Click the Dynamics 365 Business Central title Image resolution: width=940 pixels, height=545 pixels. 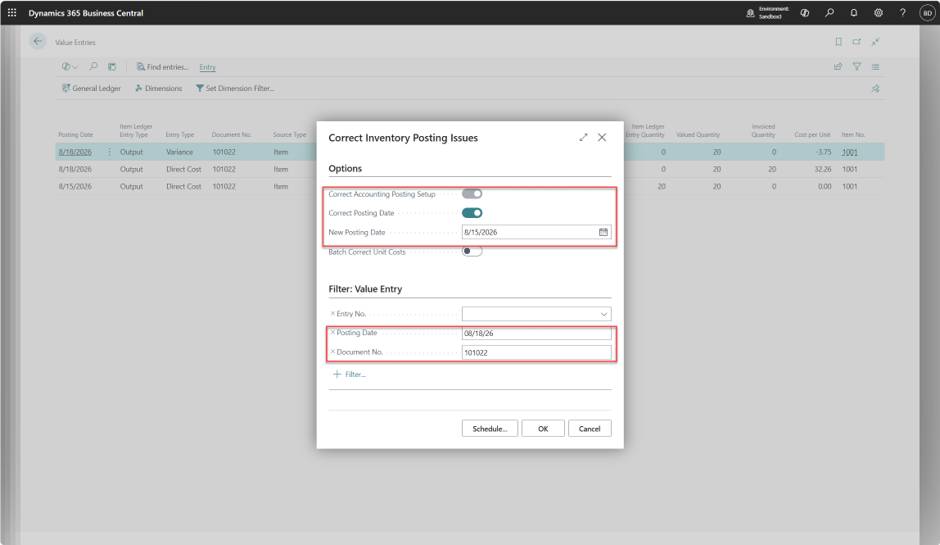(86, 13)
